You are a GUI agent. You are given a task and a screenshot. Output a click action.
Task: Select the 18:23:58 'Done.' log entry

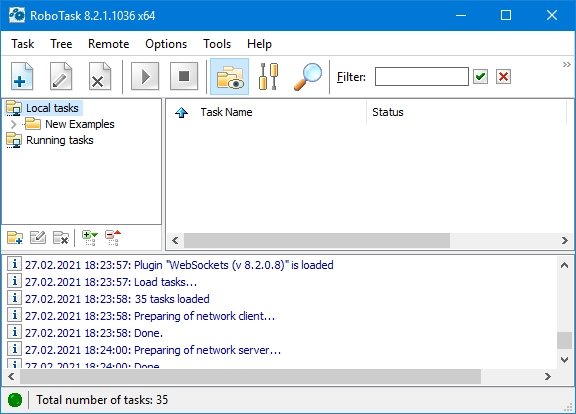point(94,333)
